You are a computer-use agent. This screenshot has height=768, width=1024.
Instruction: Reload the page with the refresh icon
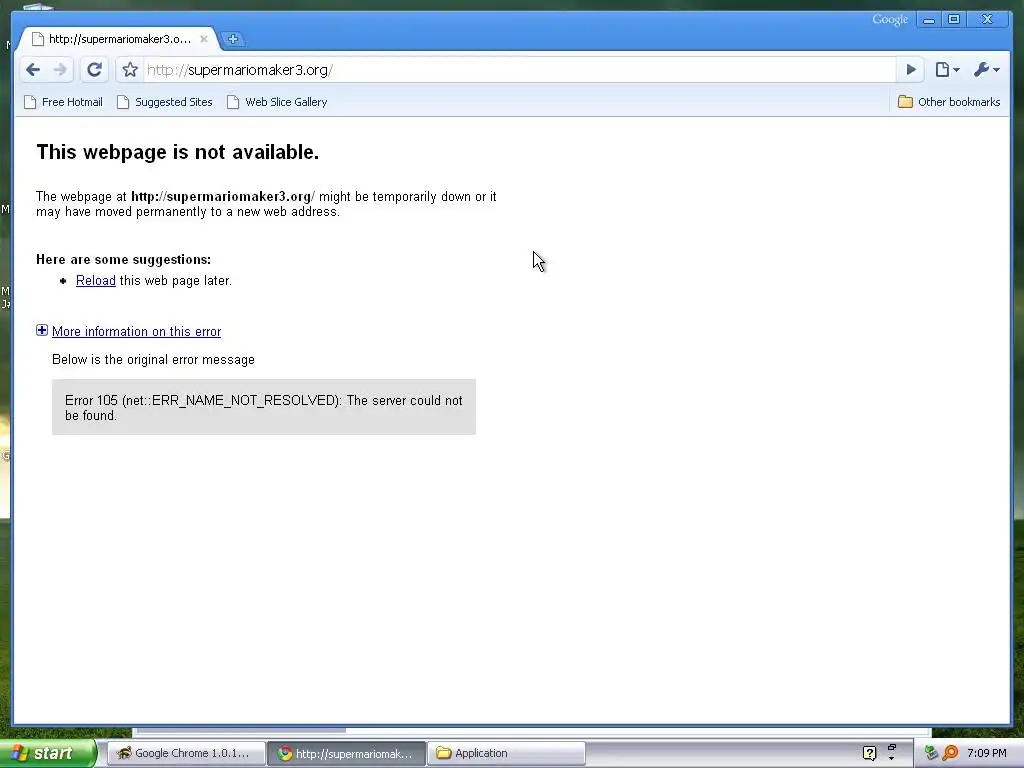pos(95,70)
